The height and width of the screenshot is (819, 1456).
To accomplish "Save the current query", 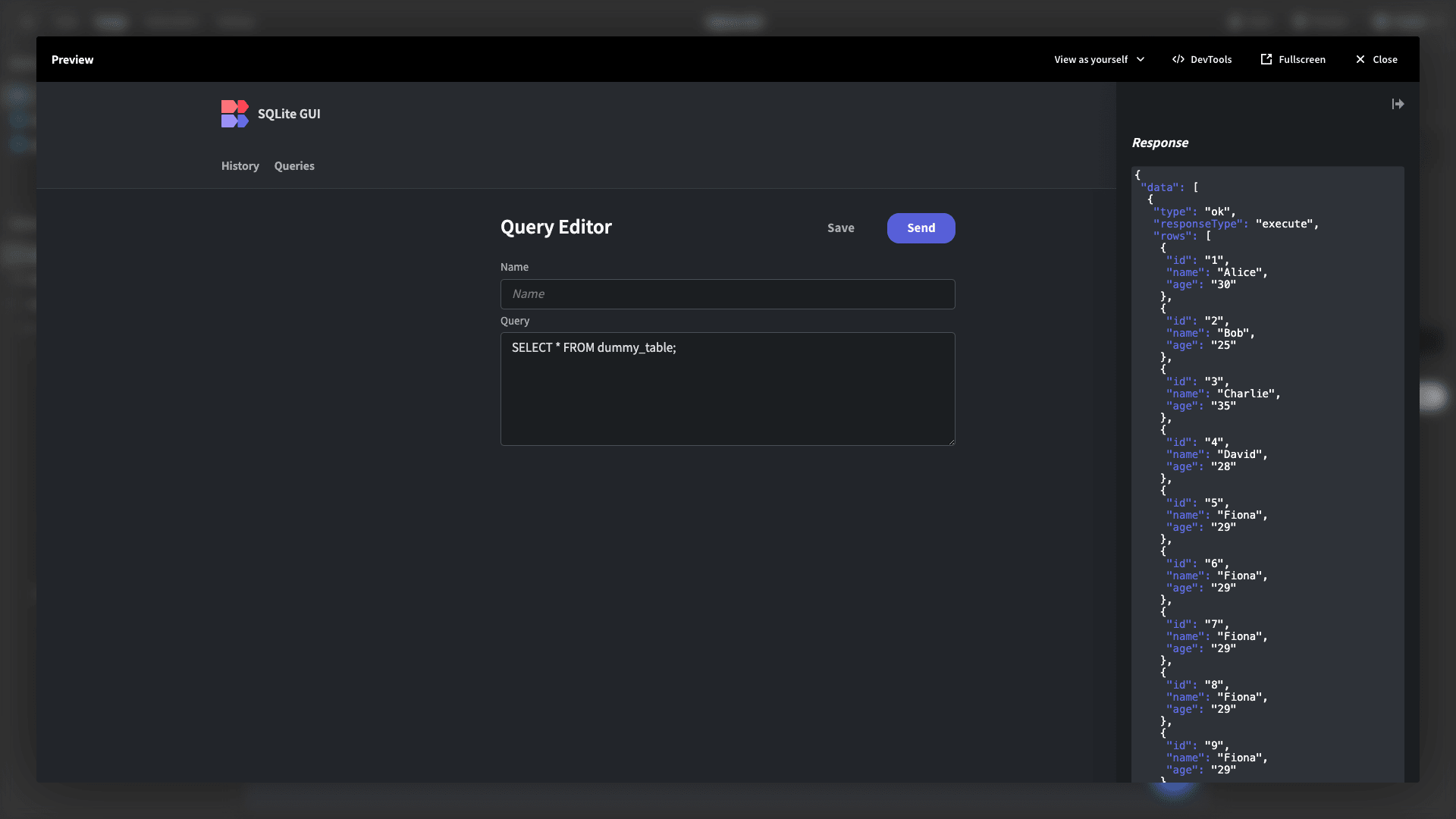I will point(840,228).
